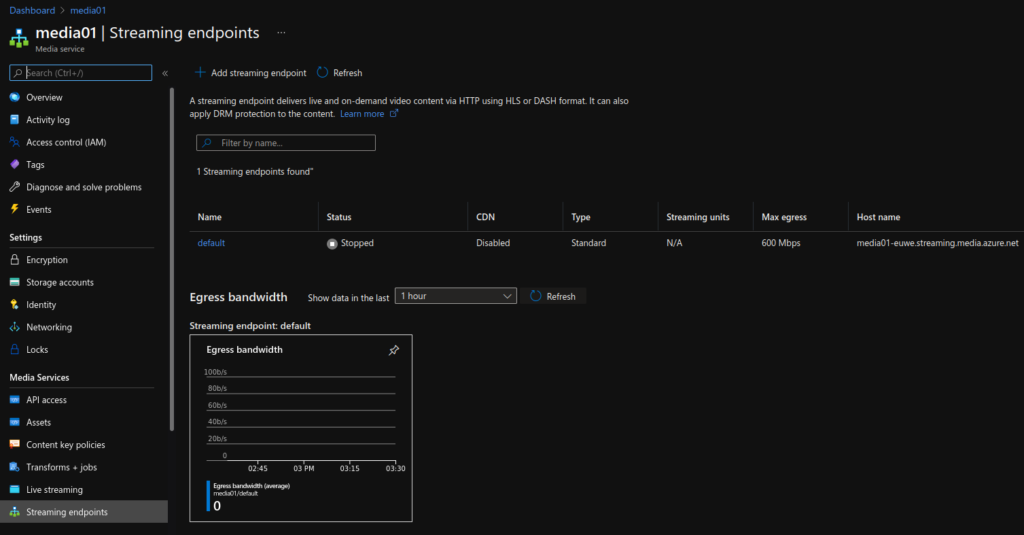Viewport: 1024px width, 535px height.
Task: Open Overview in the sidebar menu
Action: pos(44,97)
